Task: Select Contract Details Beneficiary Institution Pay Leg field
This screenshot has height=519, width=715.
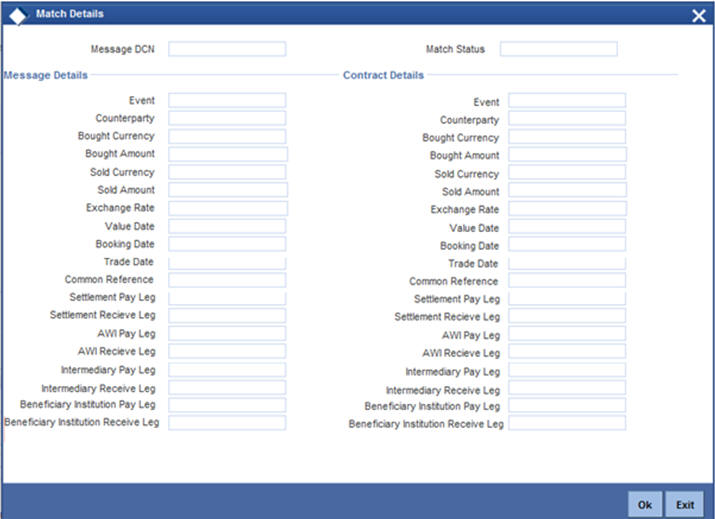Action: [x=567, y=405]
